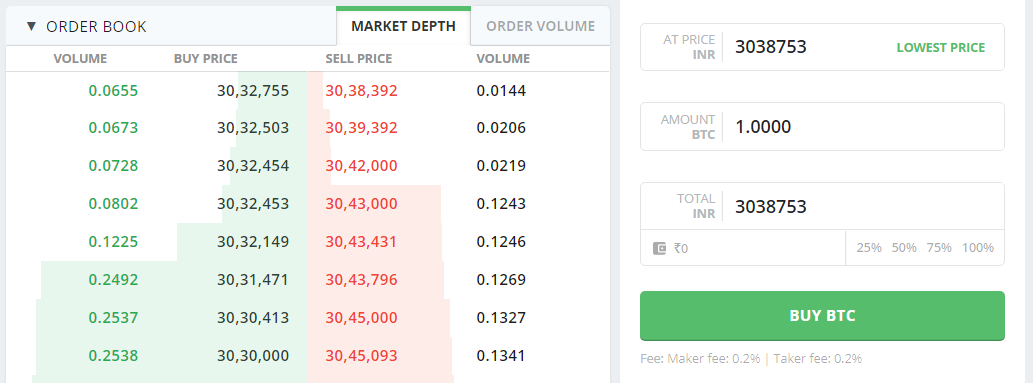Choose 100% of wallet balance
Viewport: 1033px width, 383px height.
[x=978, y=248]
